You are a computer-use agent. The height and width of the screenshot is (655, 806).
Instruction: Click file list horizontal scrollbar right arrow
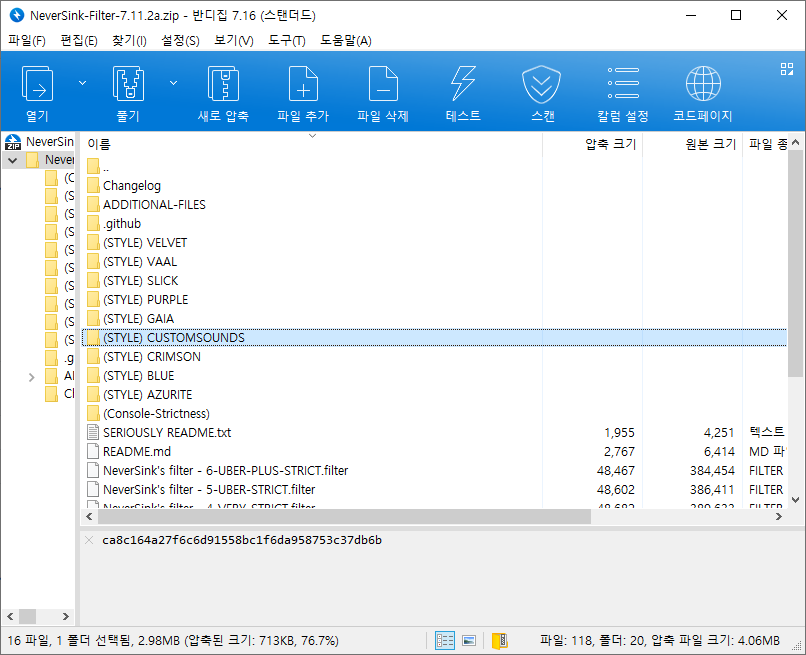[779, 516]
